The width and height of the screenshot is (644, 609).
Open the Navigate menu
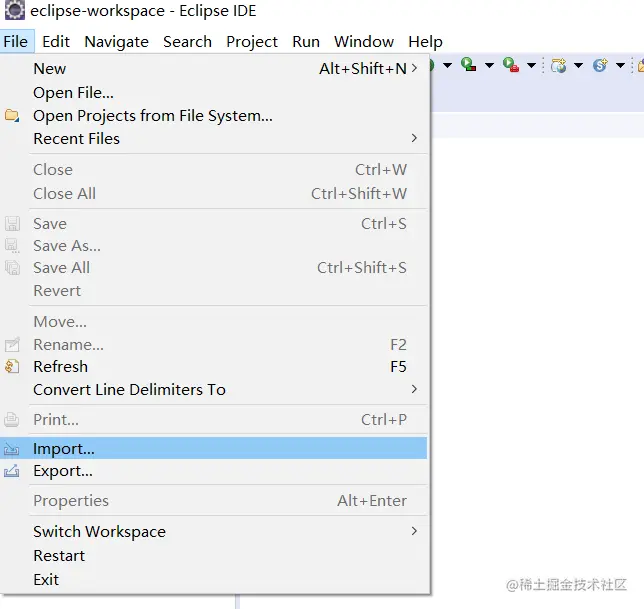pyautogui.click(x=117, y=41)
